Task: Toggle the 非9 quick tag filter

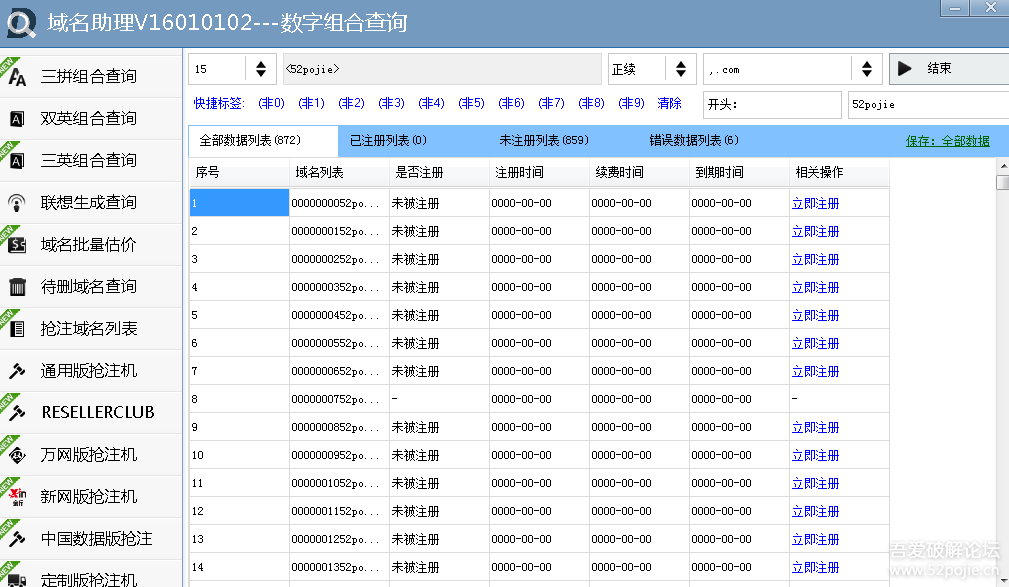Action: pyautogui.click(x=631, y=103)
